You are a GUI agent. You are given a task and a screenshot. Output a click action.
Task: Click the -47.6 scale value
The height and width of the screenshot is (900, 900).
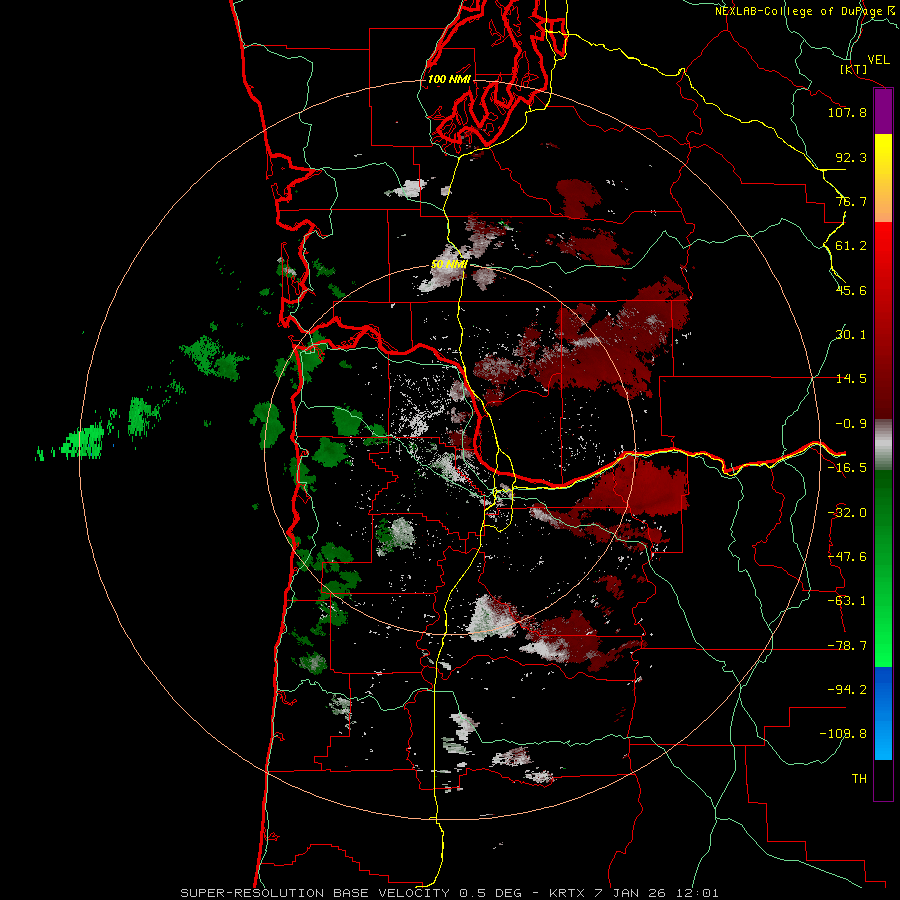tap(847, 557)
